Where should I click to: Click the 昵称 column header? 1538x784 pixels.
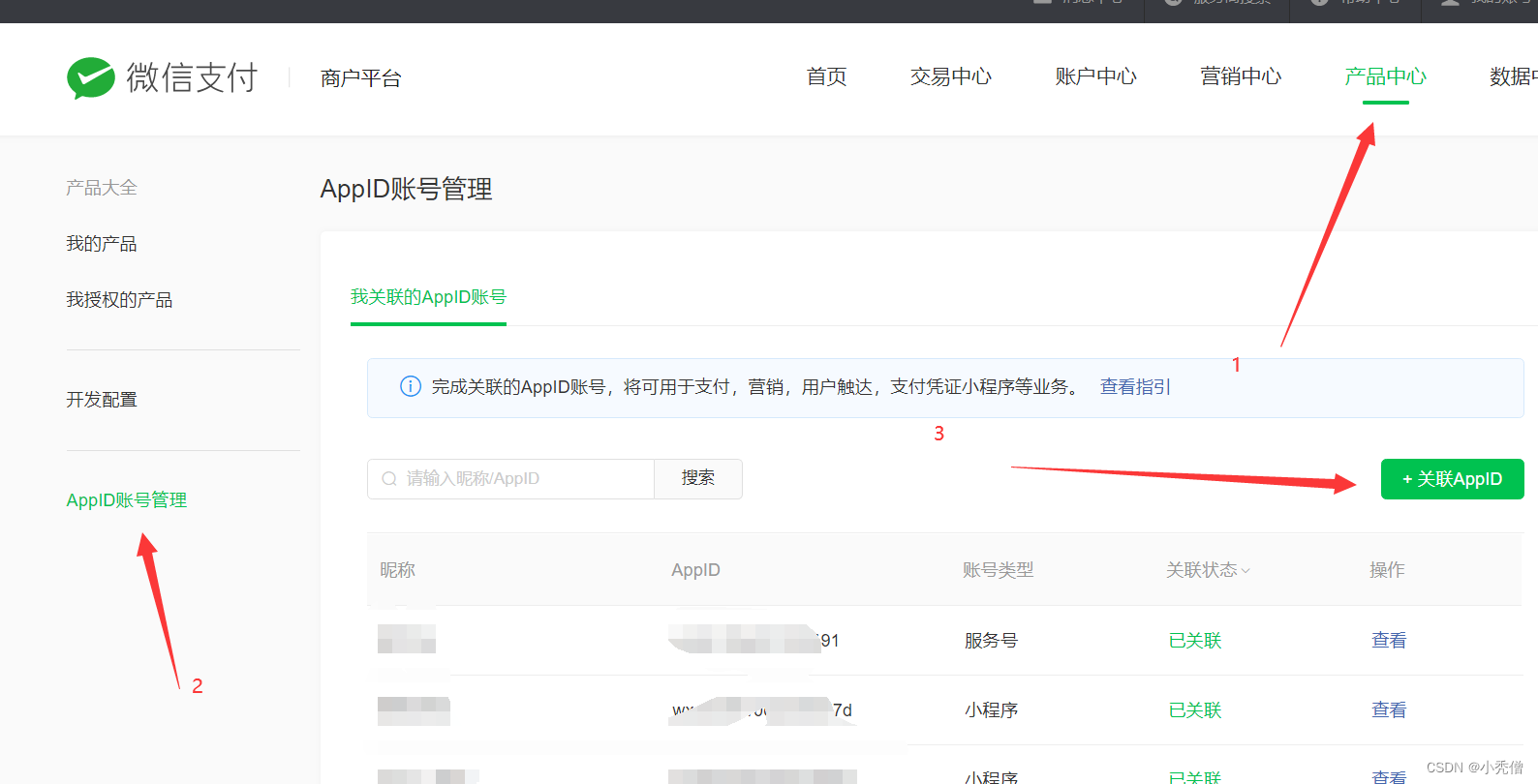point(397,570)
